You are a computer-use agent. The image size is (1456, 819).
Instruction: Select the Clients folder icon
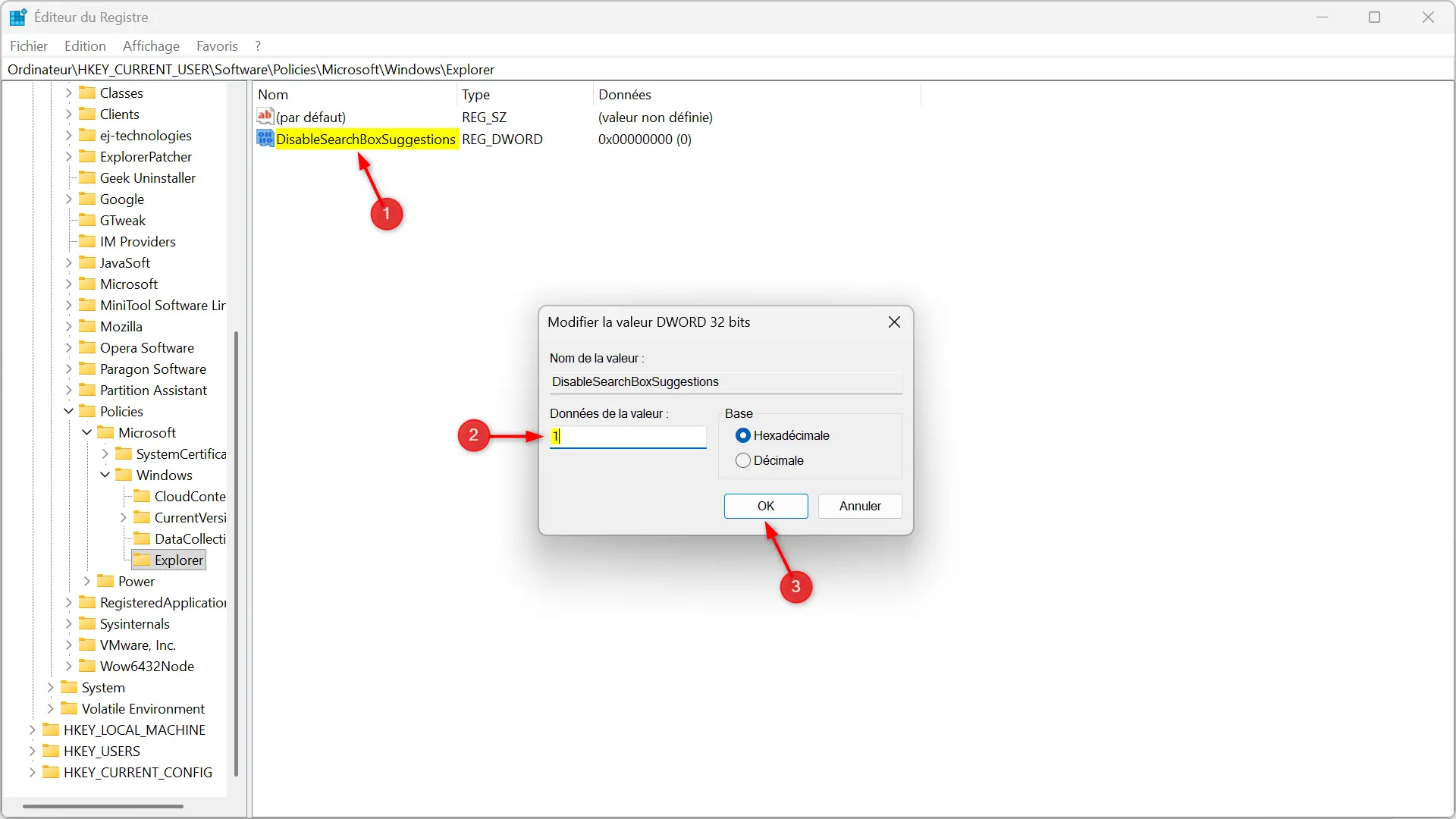coord(87,114)
